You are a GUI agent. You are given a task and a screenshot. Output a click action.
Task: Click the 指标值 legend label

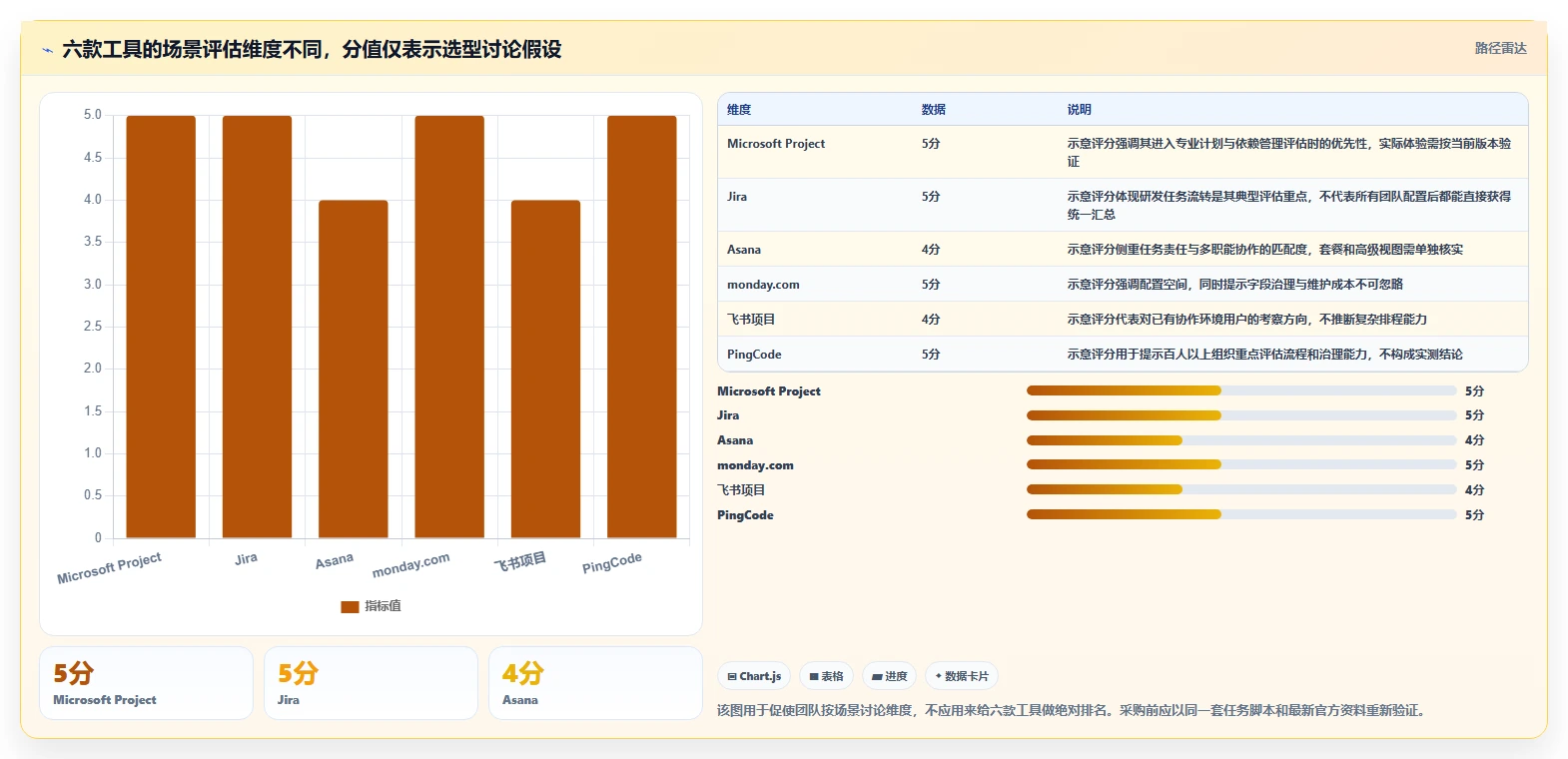pos(383,606)
